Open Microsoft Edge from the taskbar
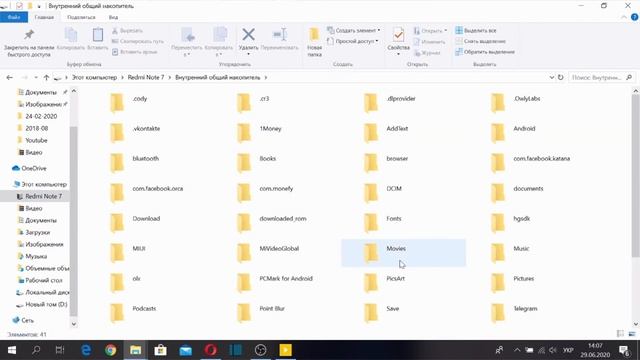640x360 pixels. 86,350
